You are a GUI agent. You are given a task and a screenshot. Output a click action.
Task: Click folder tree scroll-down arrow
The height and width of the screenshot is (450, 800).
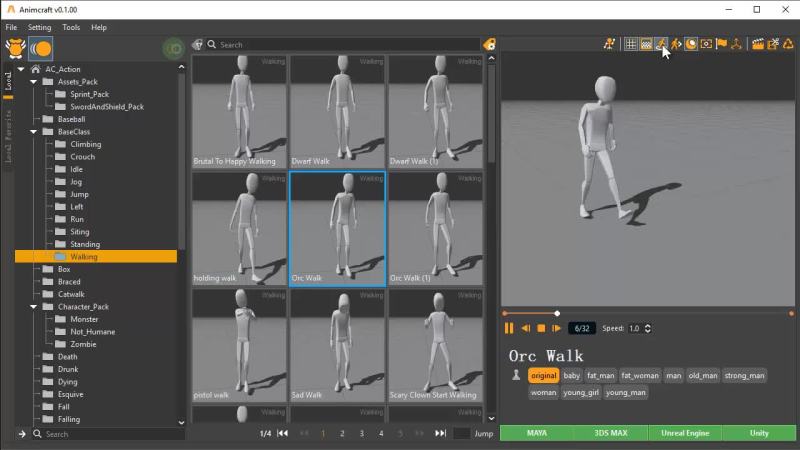181,422
